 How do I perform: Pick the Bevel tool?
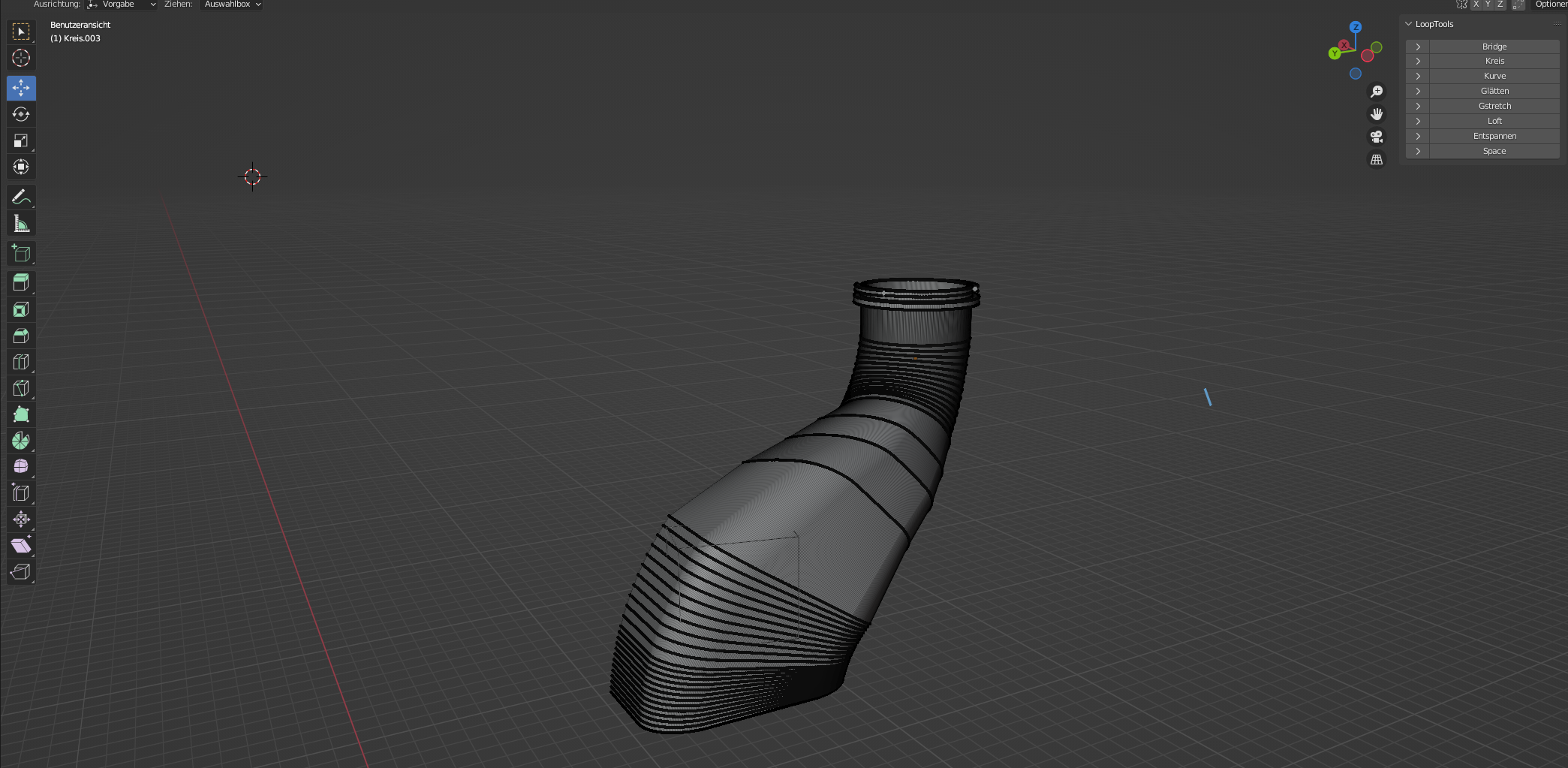coord(21,336)
